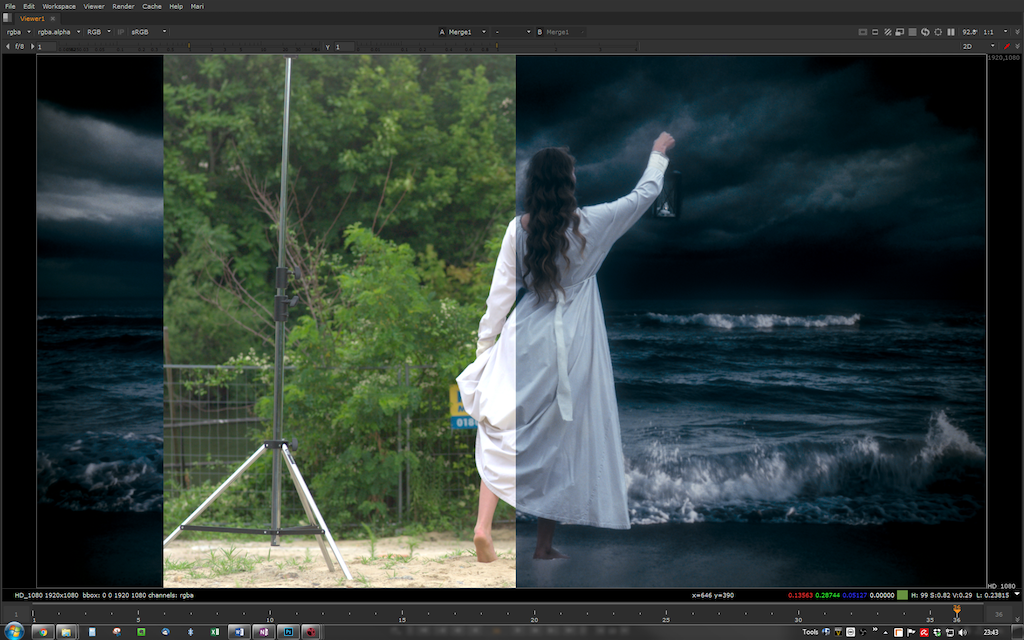Click frame 20 on the timeline

[534, 614]
